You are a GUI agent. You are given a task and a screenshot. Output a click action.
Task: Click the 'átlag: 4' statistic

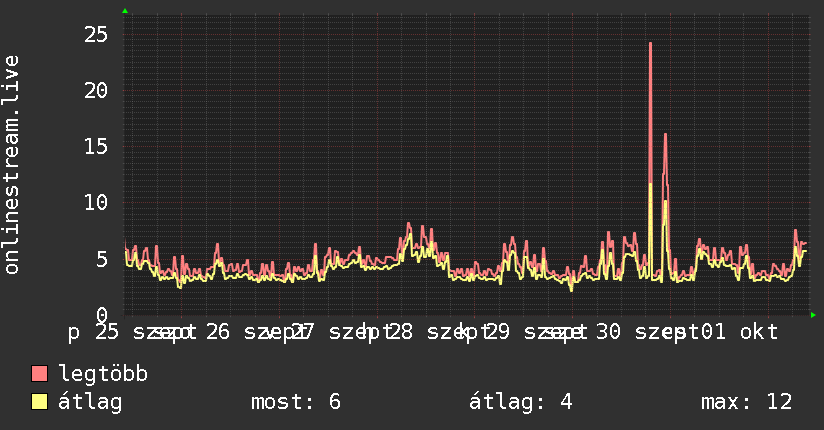coord(520,402)
